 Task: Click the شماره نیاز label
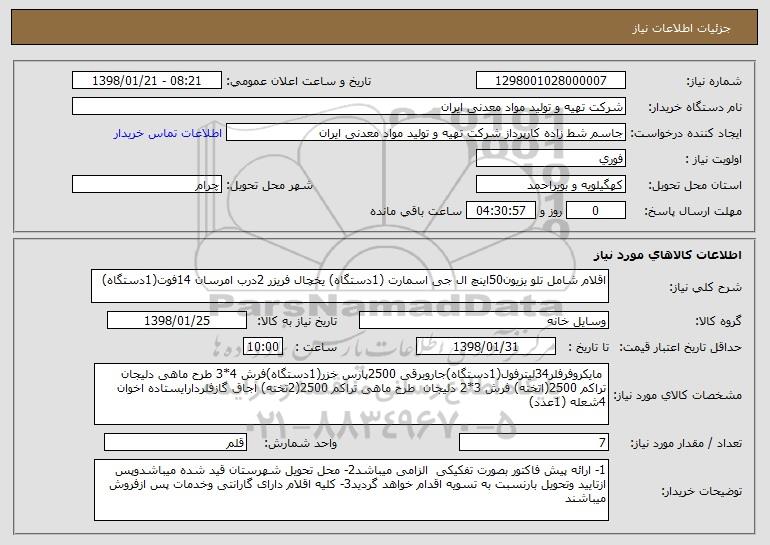714,81
